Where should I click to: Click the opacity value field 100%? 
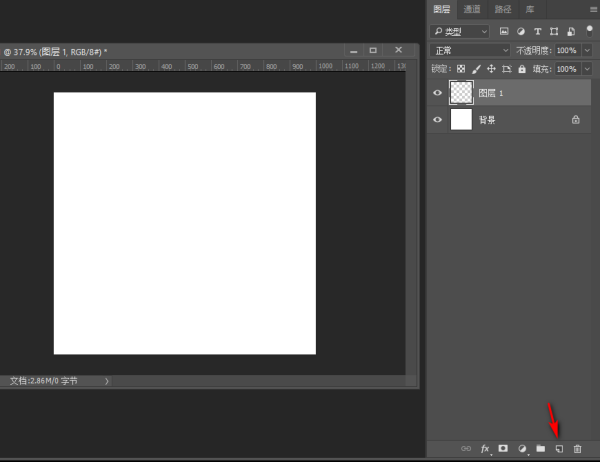click(x=568, y=50)
